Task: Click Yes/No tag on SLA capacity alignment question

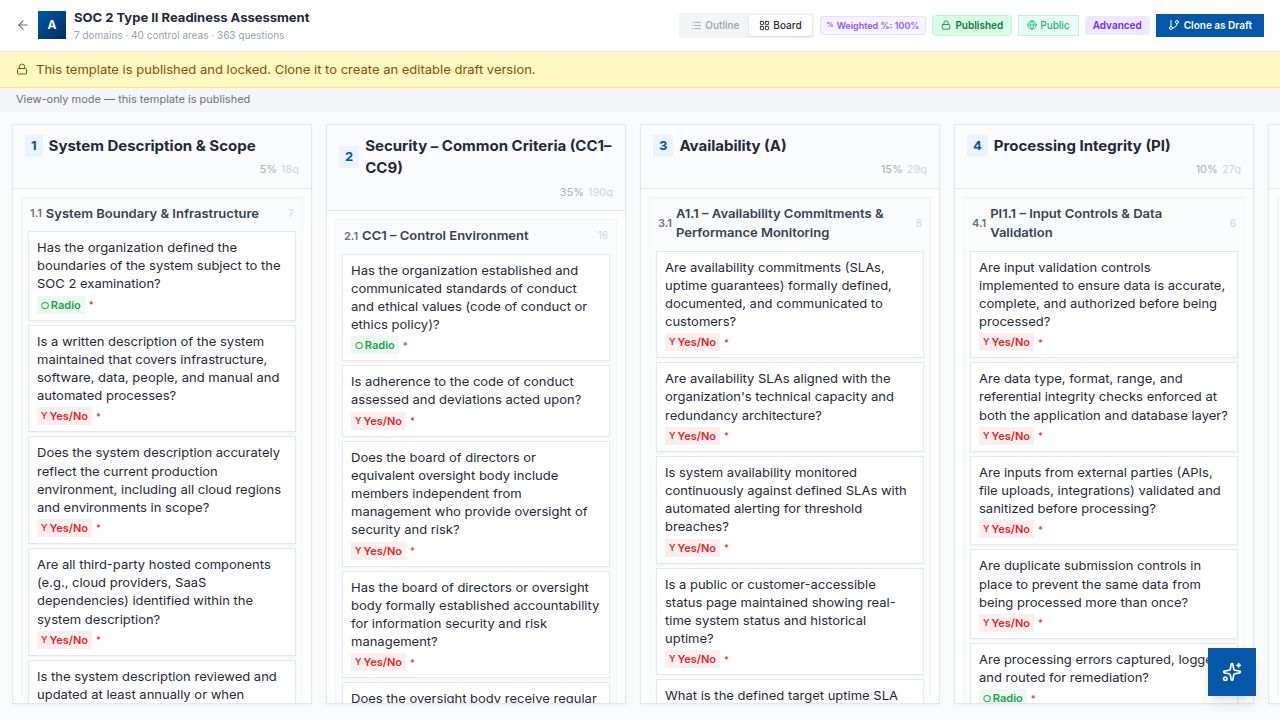Action: [x=692, y=436]
